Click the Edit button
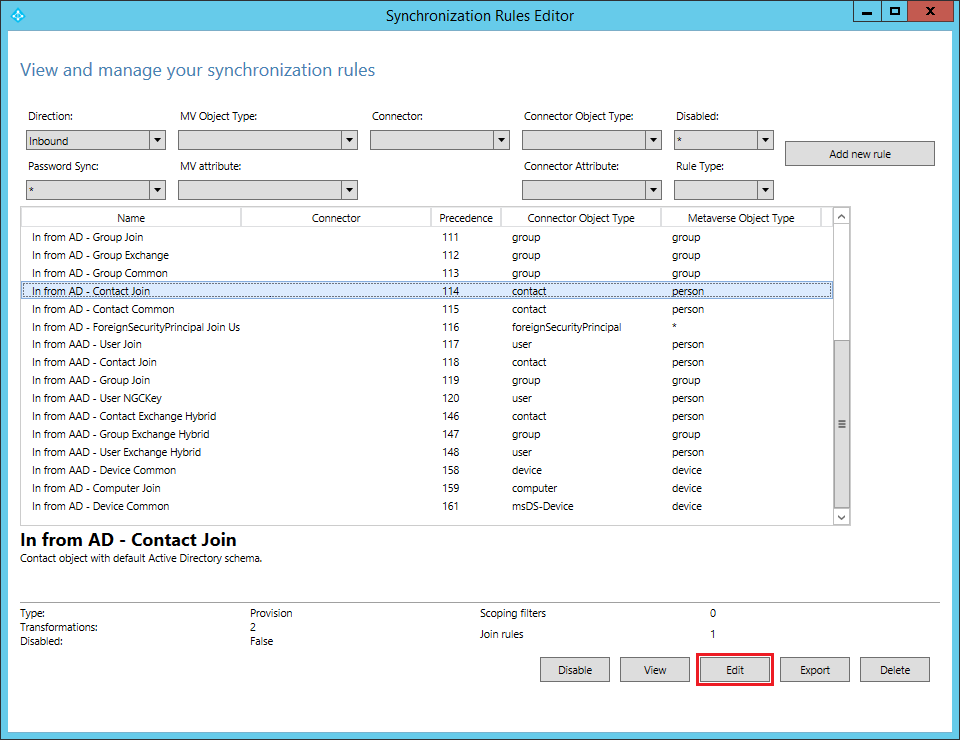The height and width of the screenshot is (740, 960). [734, 669]
